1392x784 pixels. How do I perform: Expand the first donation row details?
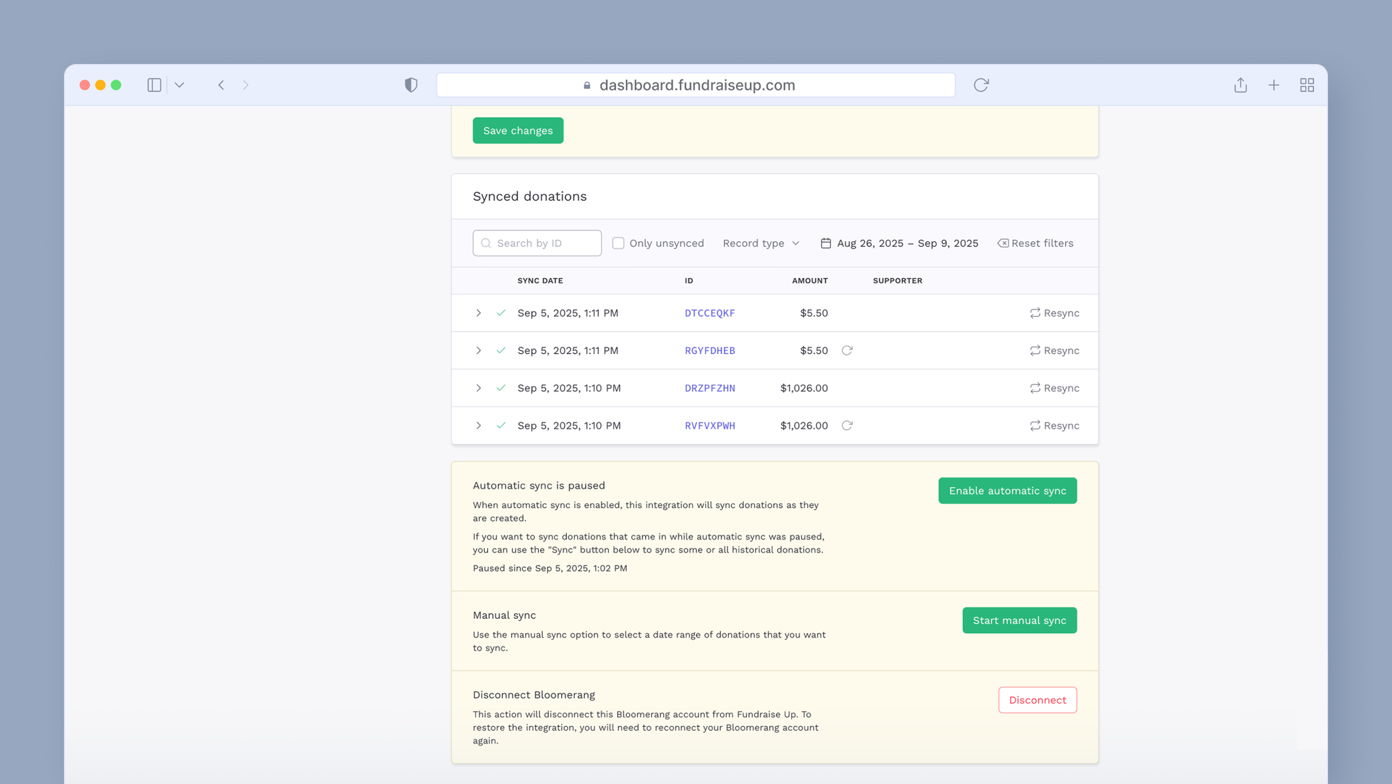click(478, 312)
